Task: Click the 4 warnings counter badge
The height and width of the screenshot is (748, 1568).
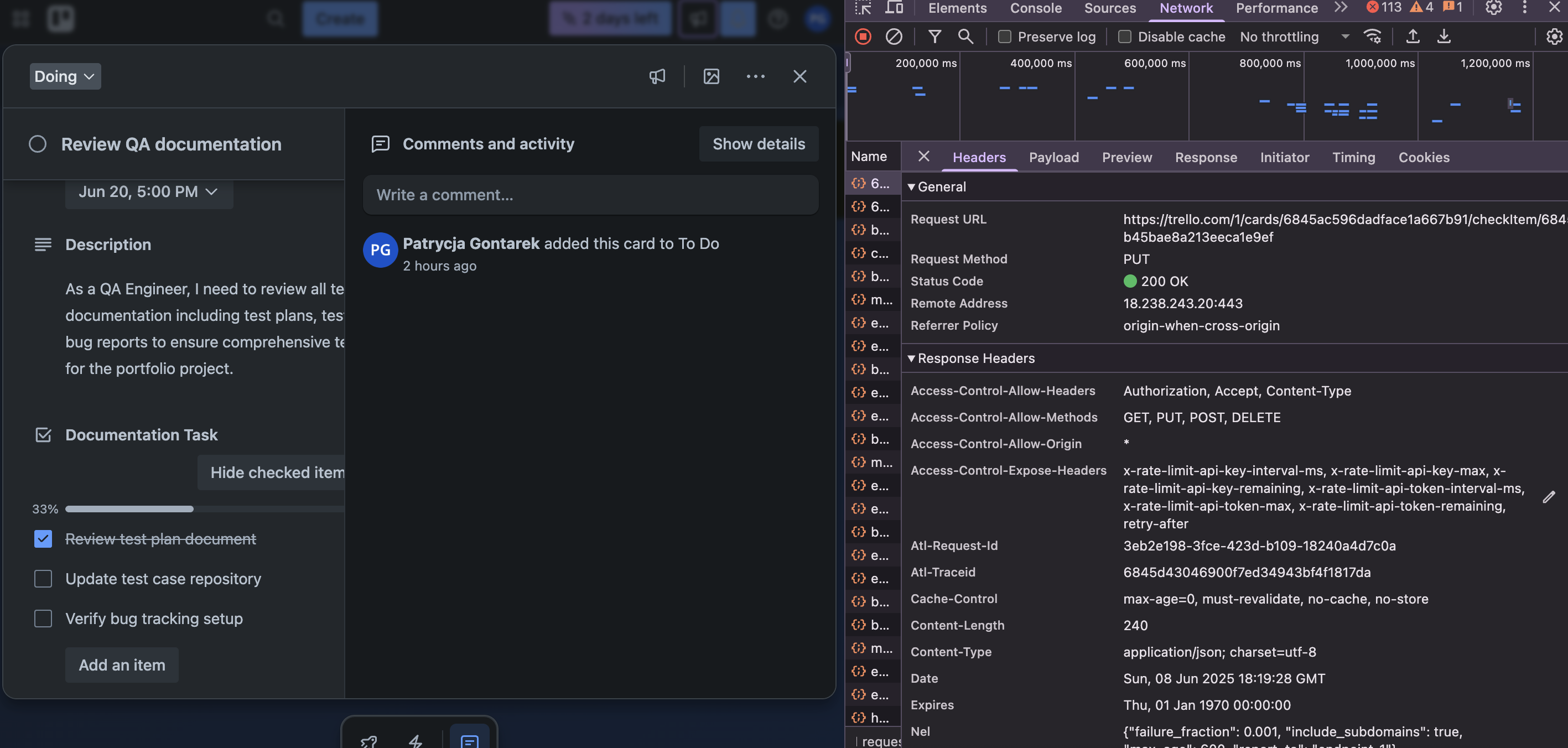Action: click(x=1421, y=7)
